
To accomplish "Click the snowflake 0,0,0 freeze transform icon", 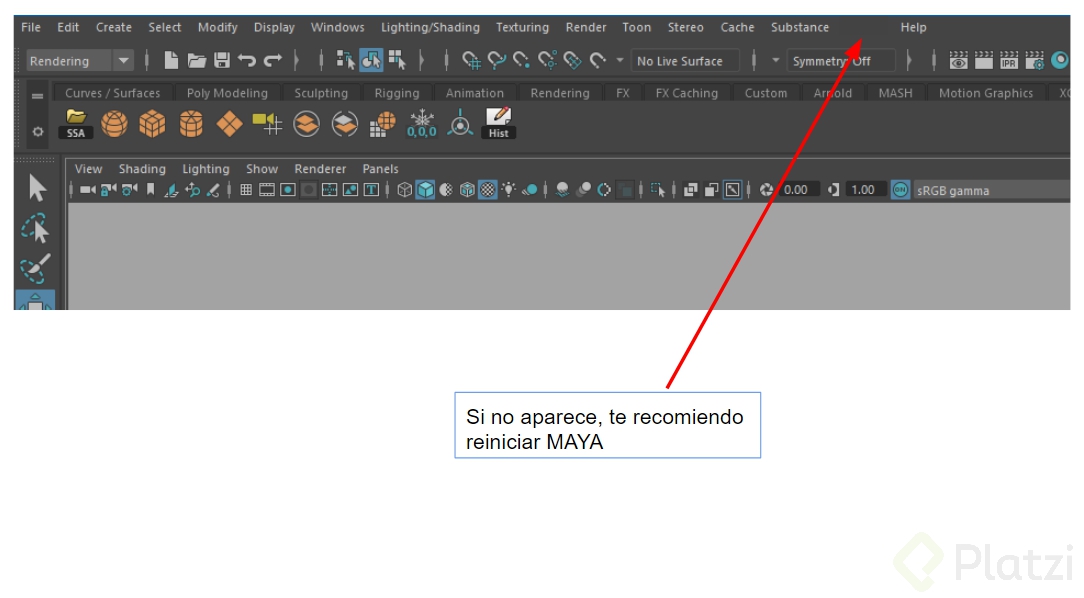I will pos(422,124).
